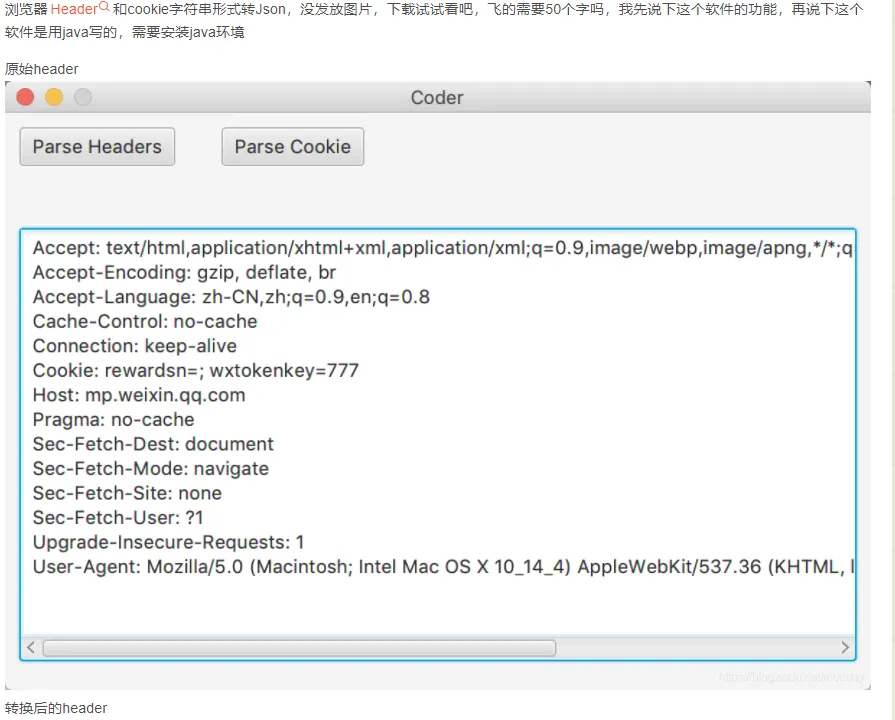Click the Accept-Encoding: gzip, deflate, br line

point(184,272)
